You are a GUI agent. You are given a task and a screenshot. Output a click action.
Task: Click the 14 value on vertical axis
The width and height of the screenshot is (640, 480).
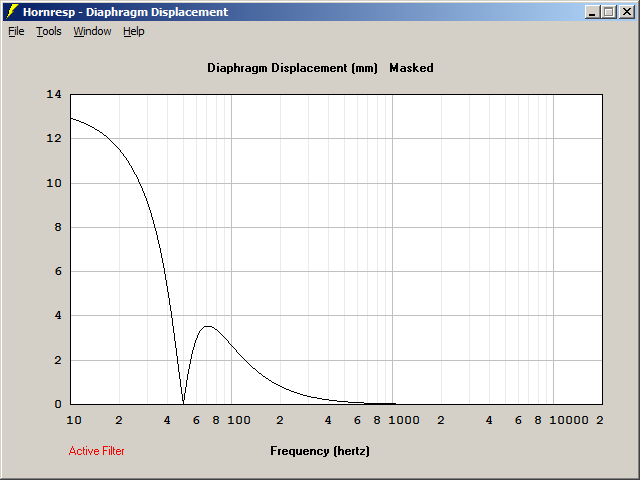54,94
